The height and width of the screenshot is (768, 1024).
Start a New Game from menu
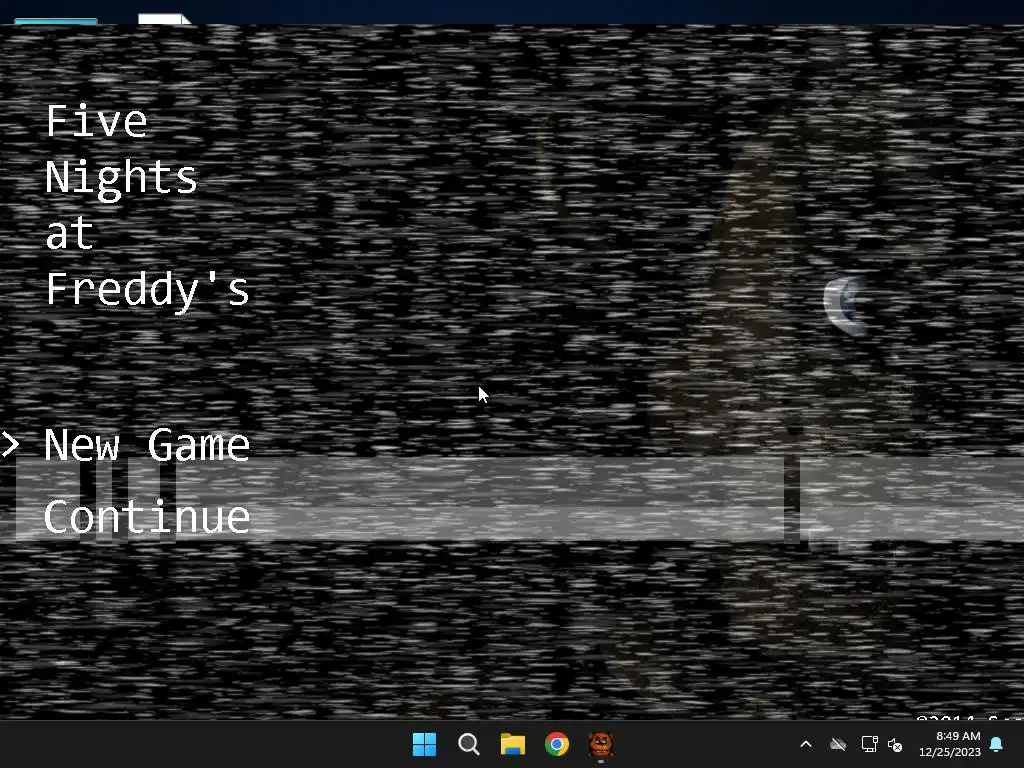147,445
